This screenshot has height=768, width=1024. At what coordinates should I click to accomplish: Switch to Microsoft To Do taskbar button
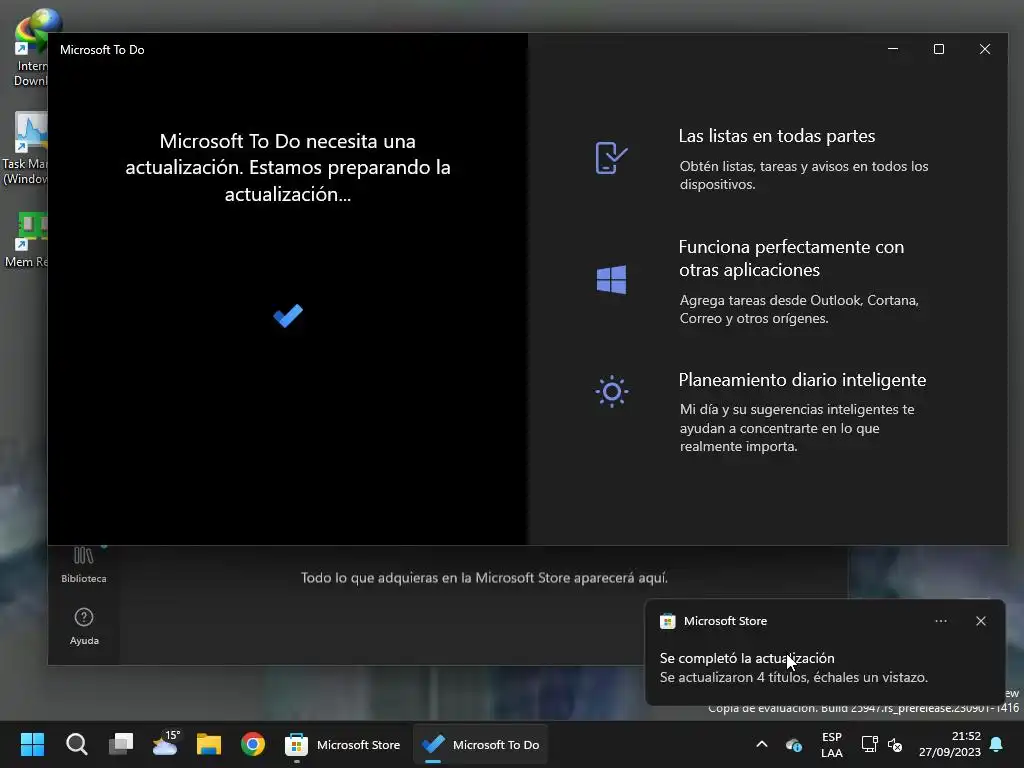[x=481, y=744]
